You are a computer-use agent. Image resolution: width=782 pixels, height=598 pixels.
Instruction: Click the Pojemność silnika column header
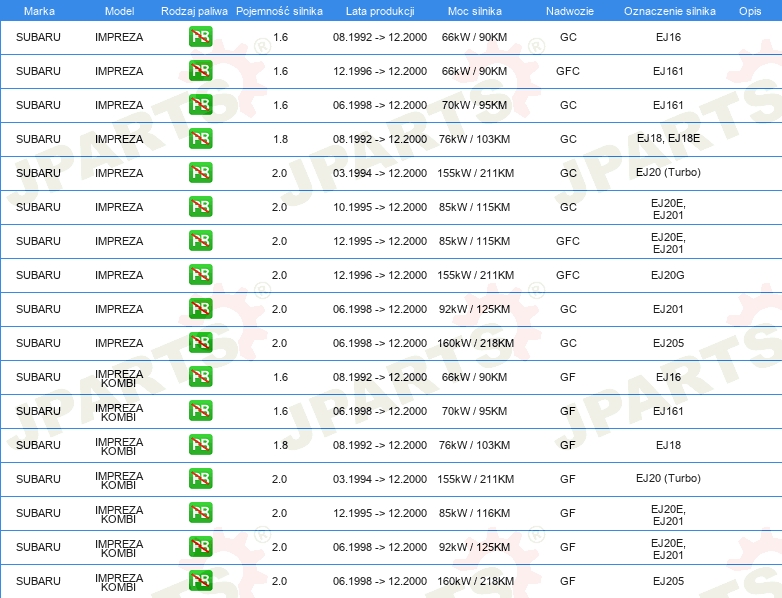click(279, 11)
